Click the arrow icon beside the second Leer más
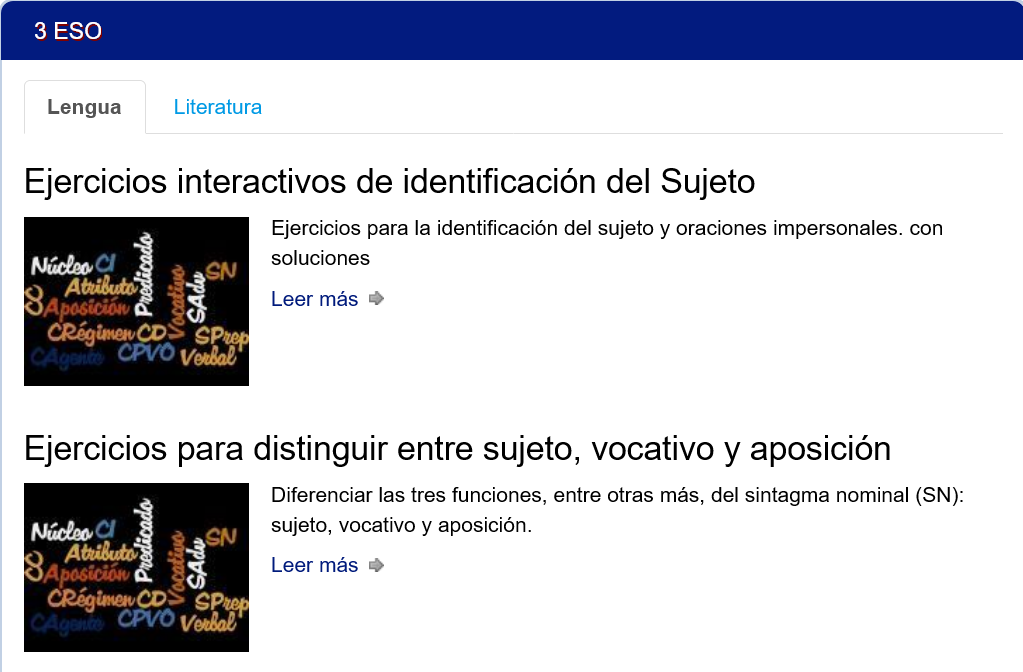This screenshot has width=1023, height=672. [x=377, y=566]
